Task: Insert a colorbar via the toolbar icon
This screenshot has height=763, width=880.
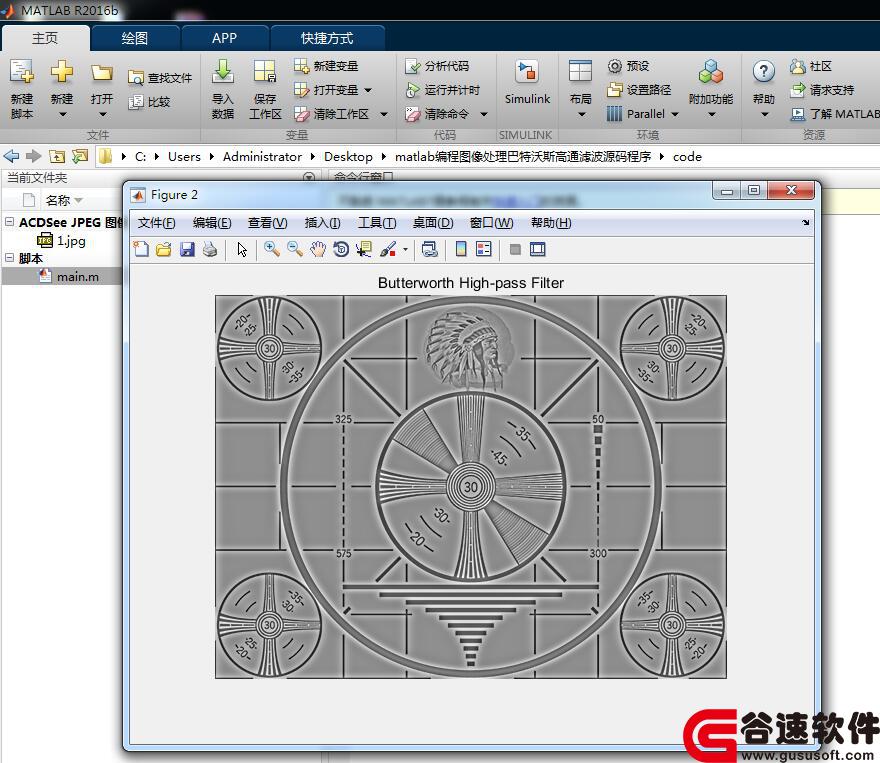Action: 461,249
